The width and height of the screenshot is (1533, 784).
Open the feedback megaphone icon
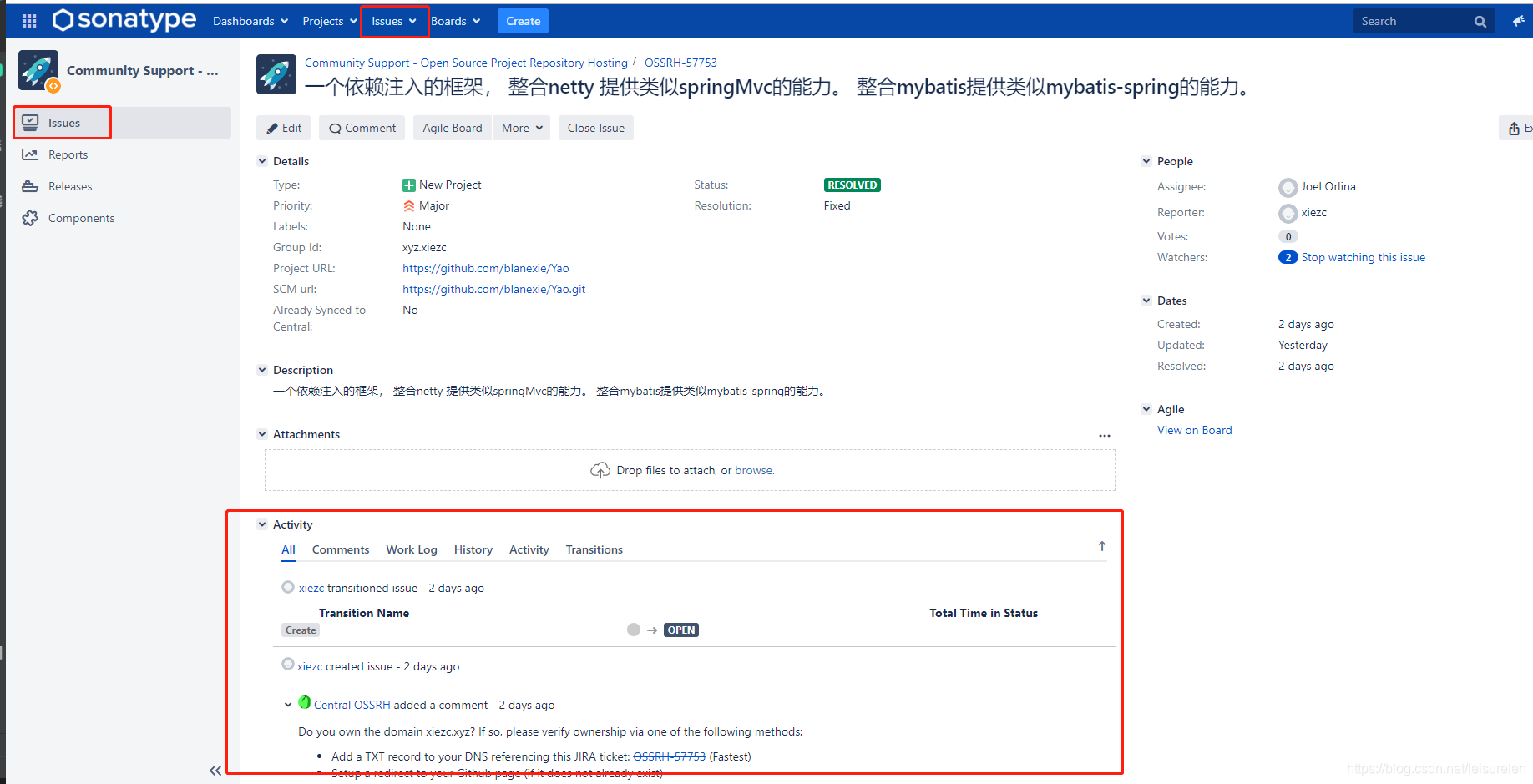(1518, 21)
